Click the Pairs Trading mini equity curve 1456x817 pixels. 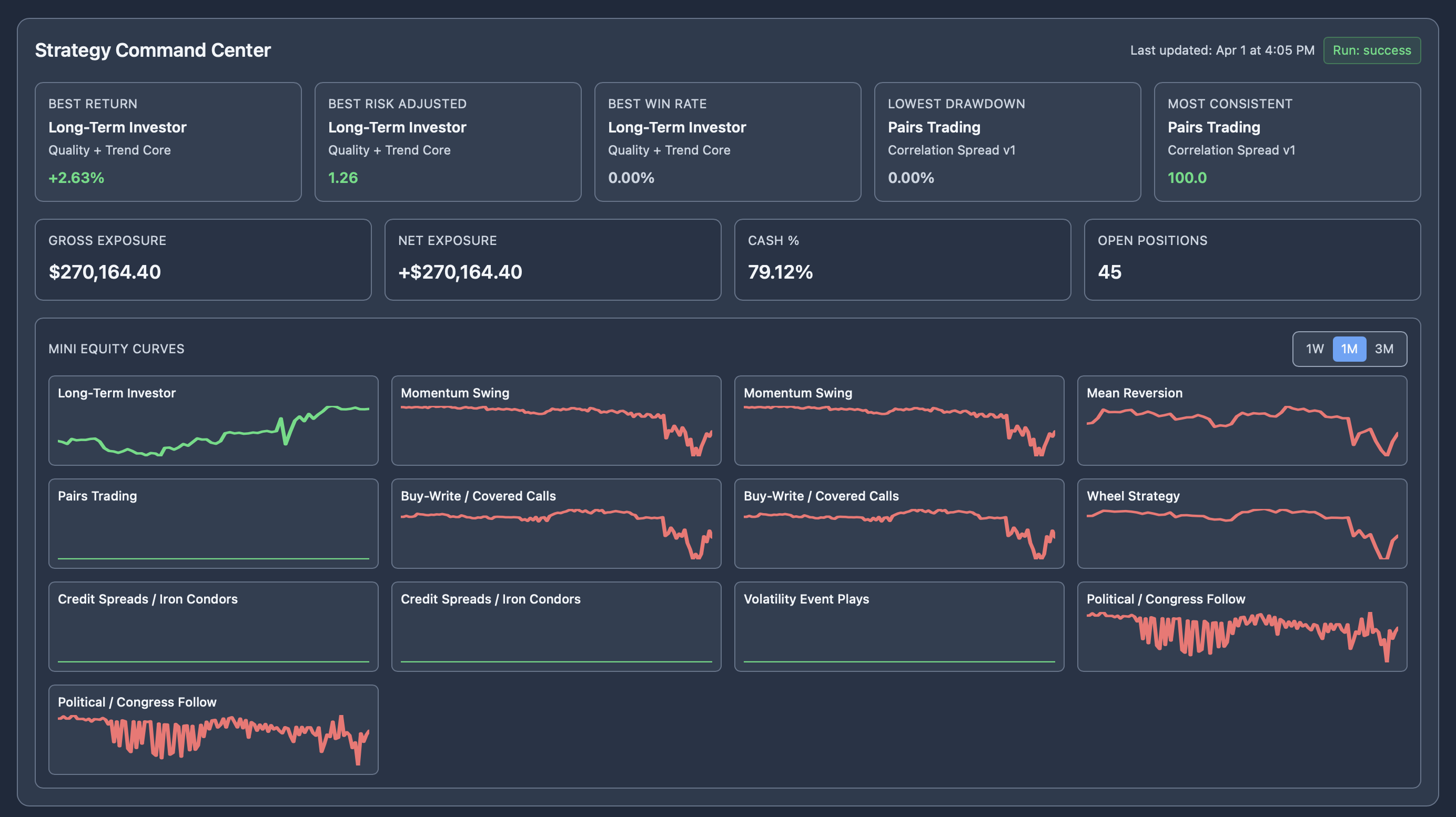tap(213, 523)
